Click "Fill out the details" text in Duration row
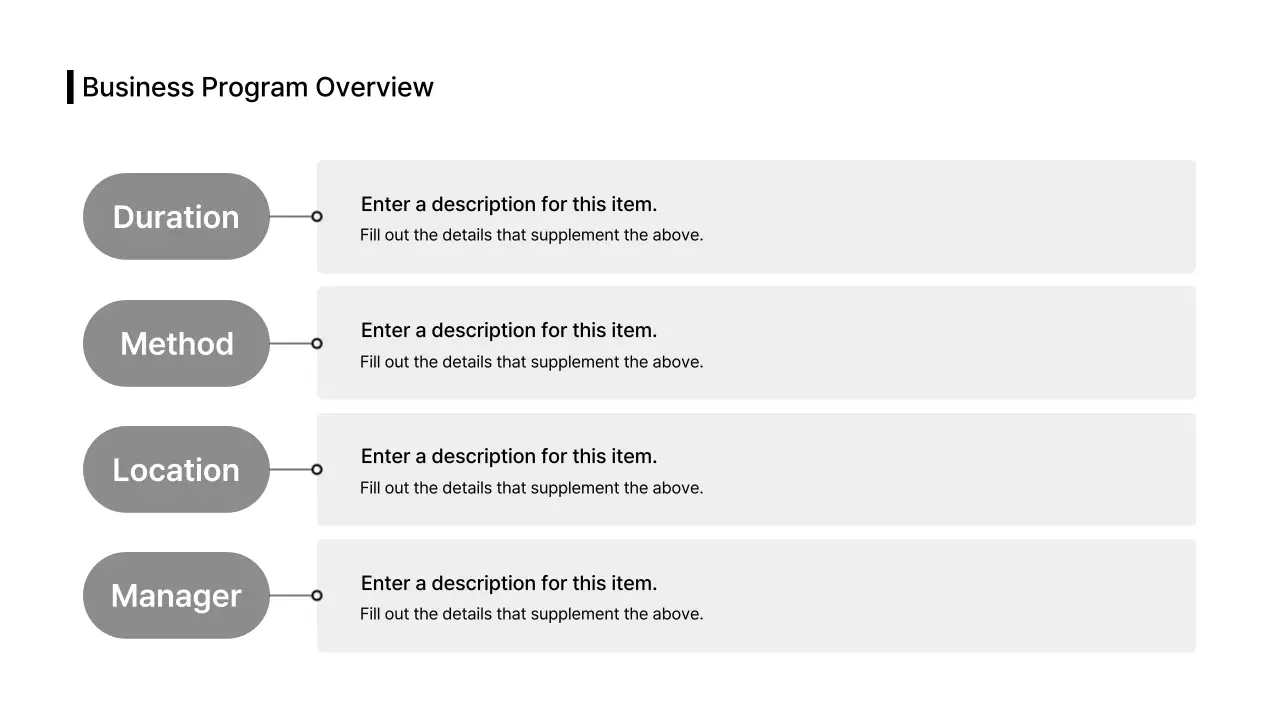This screenshot has height=720, width=1280. pos(531,236)
